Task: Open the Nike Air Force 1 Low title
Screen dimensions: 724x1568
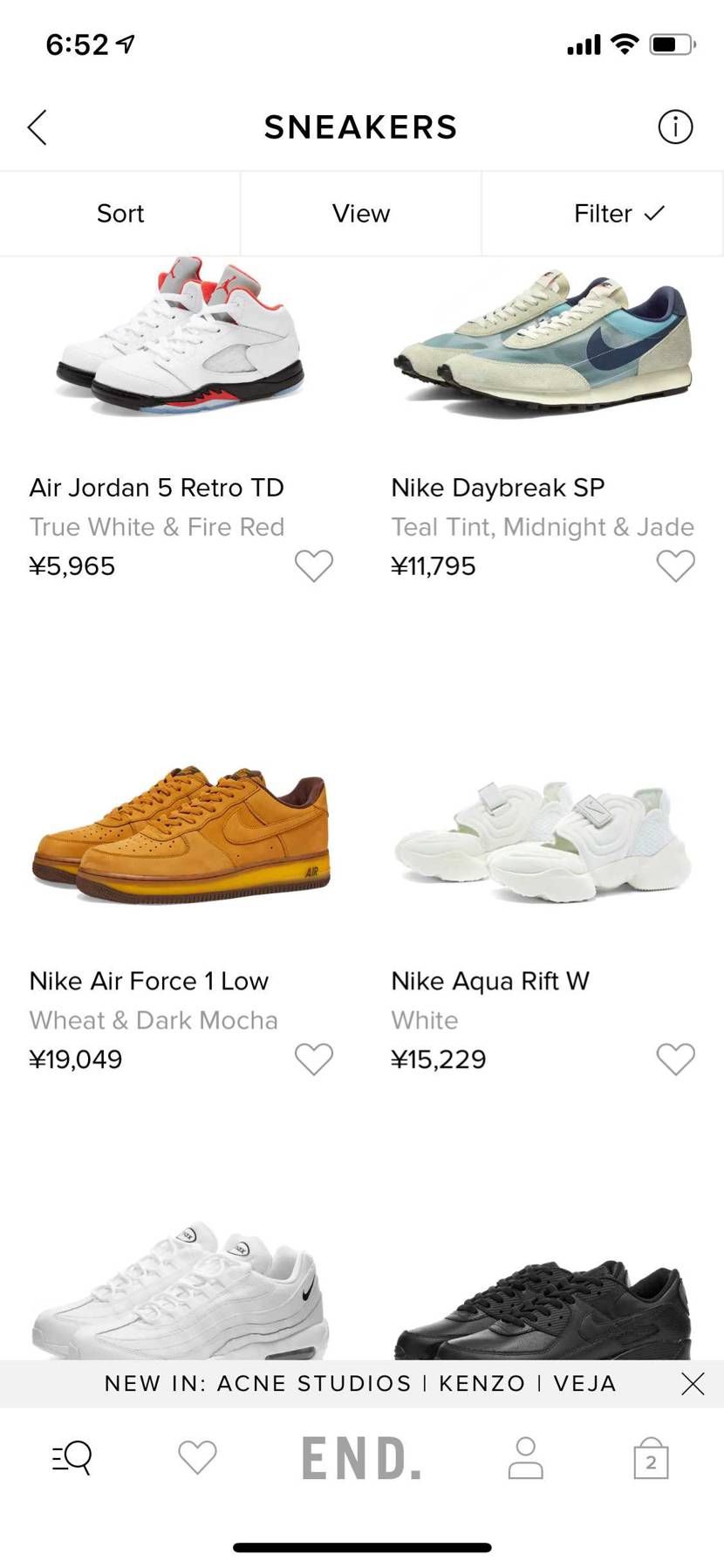Action: point(149,981)
